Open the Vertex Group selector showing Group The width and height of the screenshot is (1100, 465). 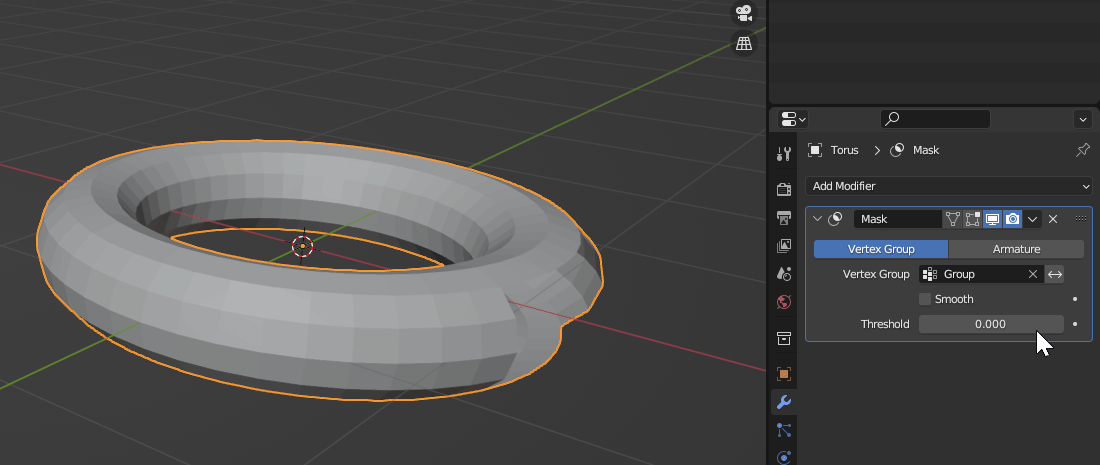981,274
